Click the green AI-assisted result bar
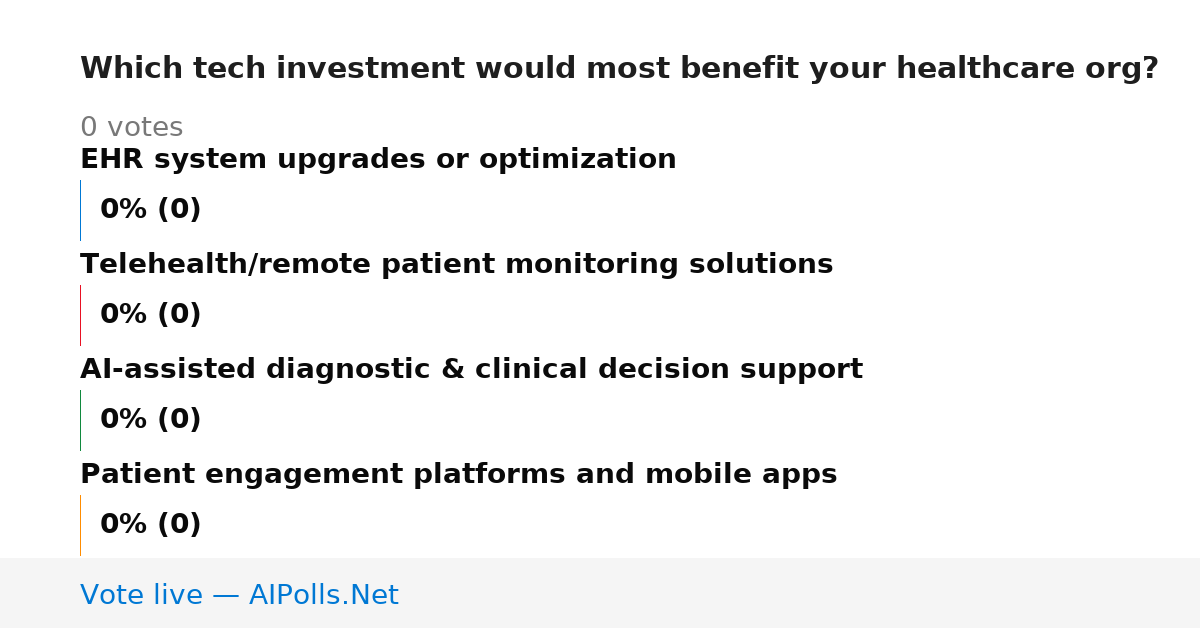 (x=80, y=420)
